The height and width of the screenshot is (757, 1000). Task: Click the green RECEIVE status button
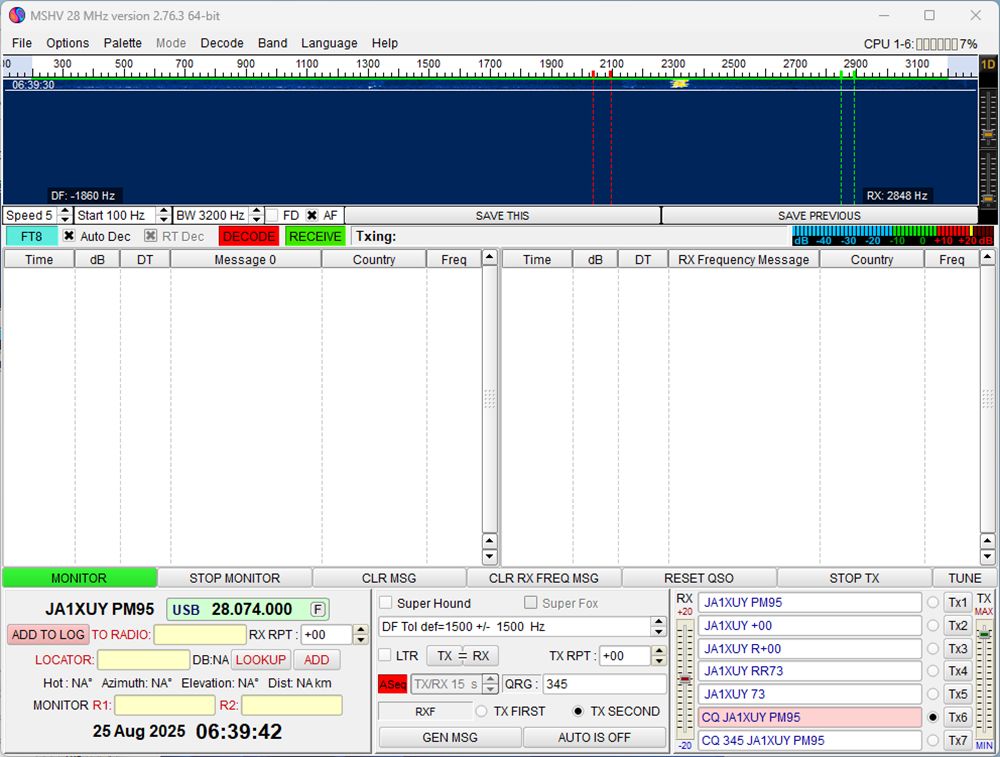click(315, 236)
